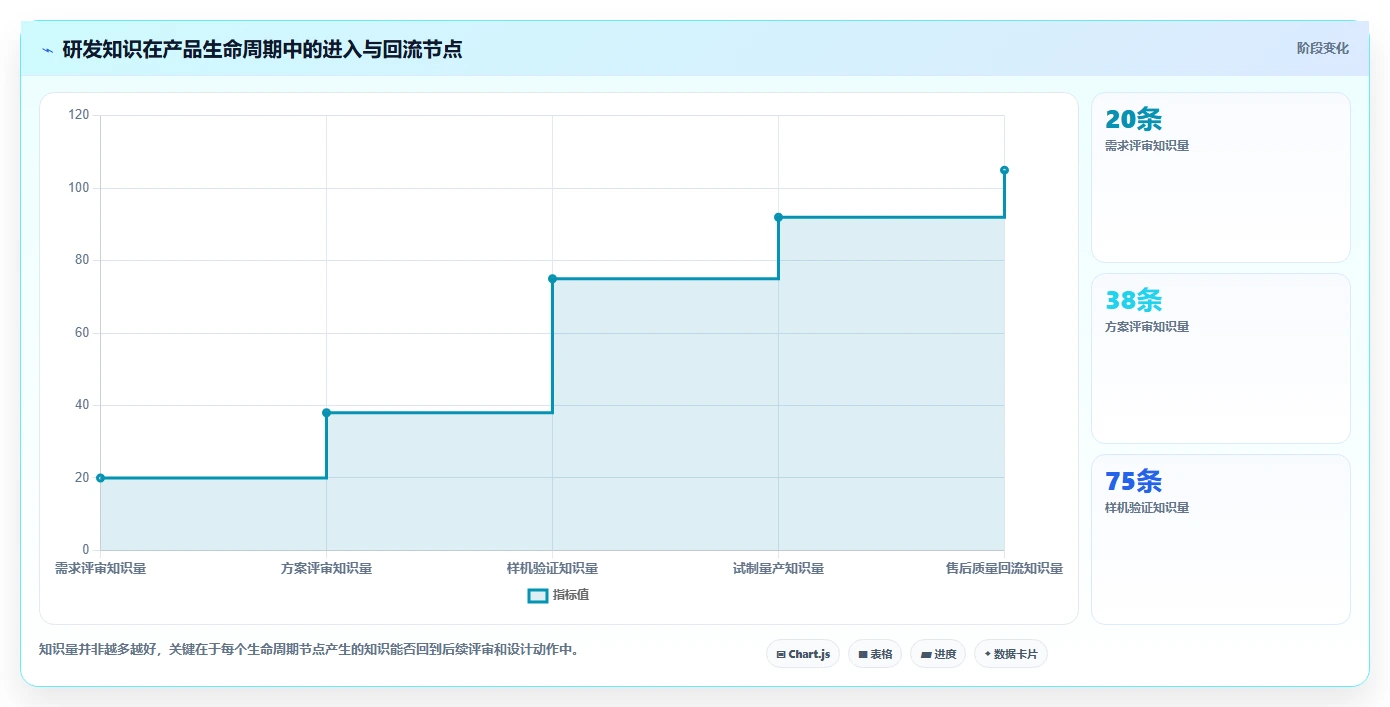Screen dimensions: 1390x707
Task: Click the x-axis label 方案评审知识量
Action: [326, 568]
